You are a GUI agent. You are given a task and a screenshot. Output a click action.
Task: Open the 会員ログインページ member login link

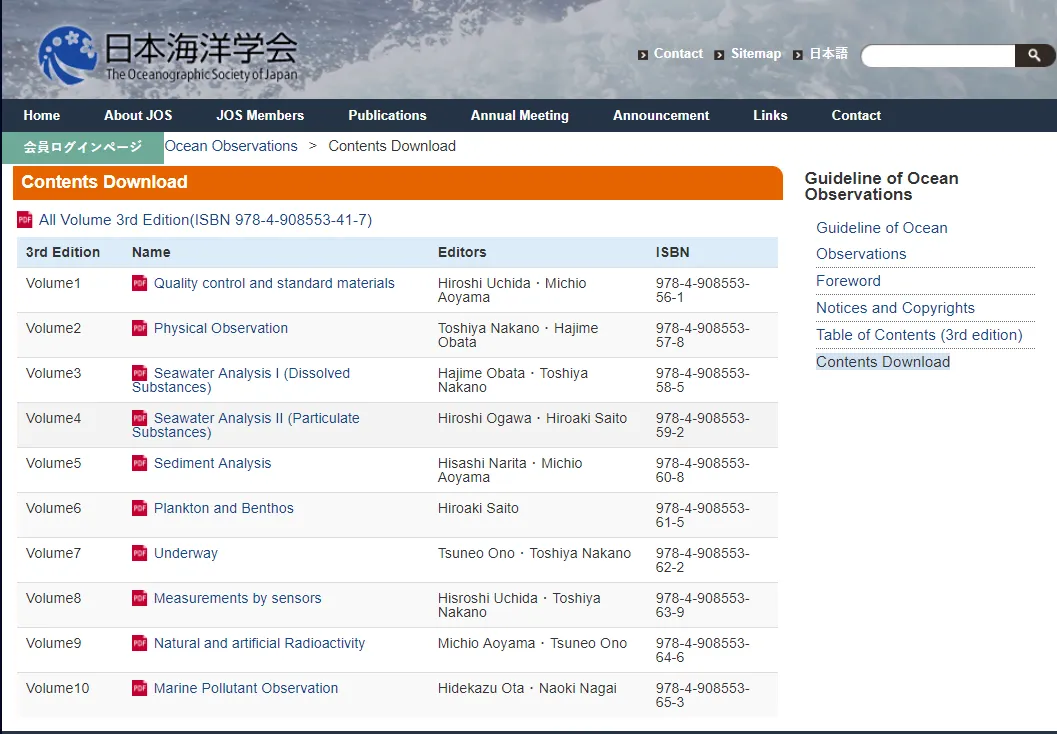[82, 146]
